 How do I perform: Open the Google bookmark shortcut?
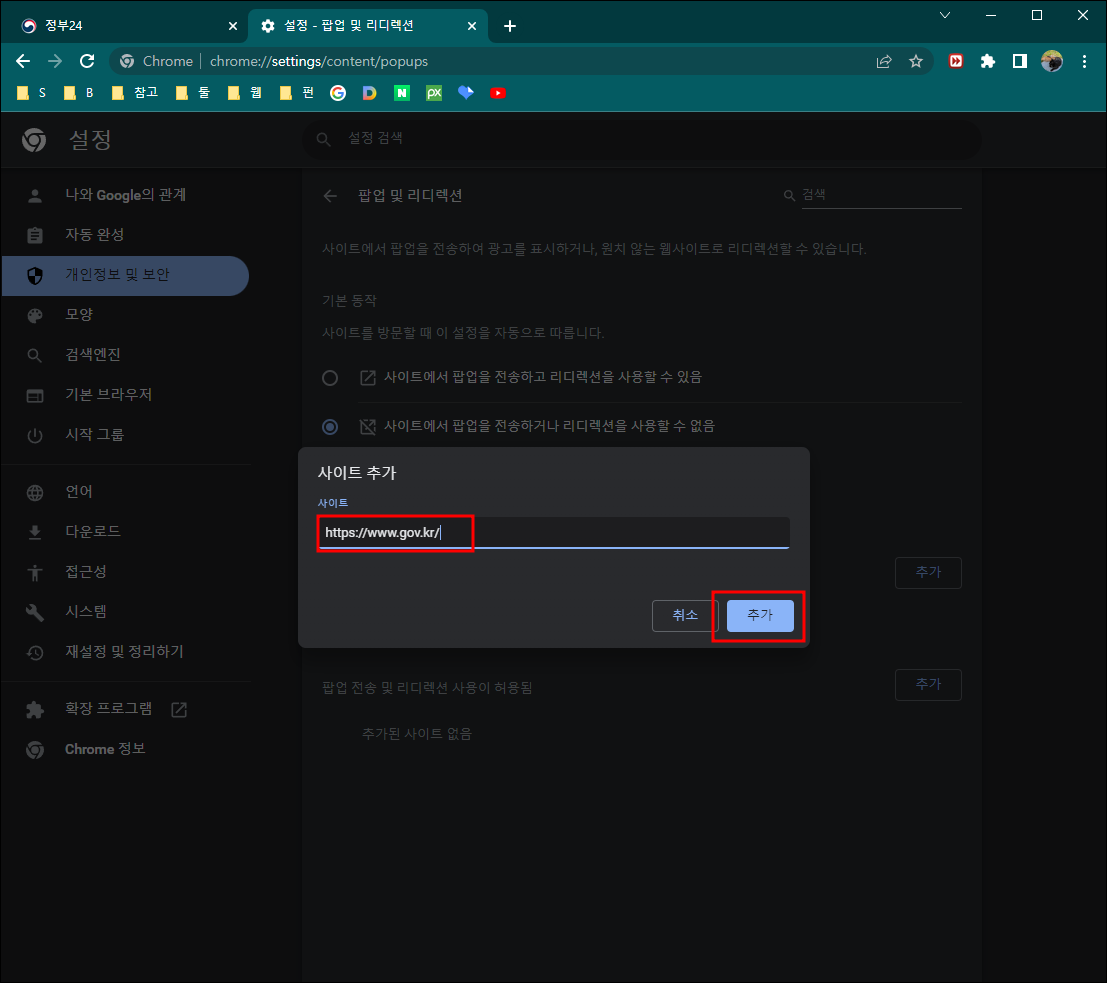click(x=337, y=92)
